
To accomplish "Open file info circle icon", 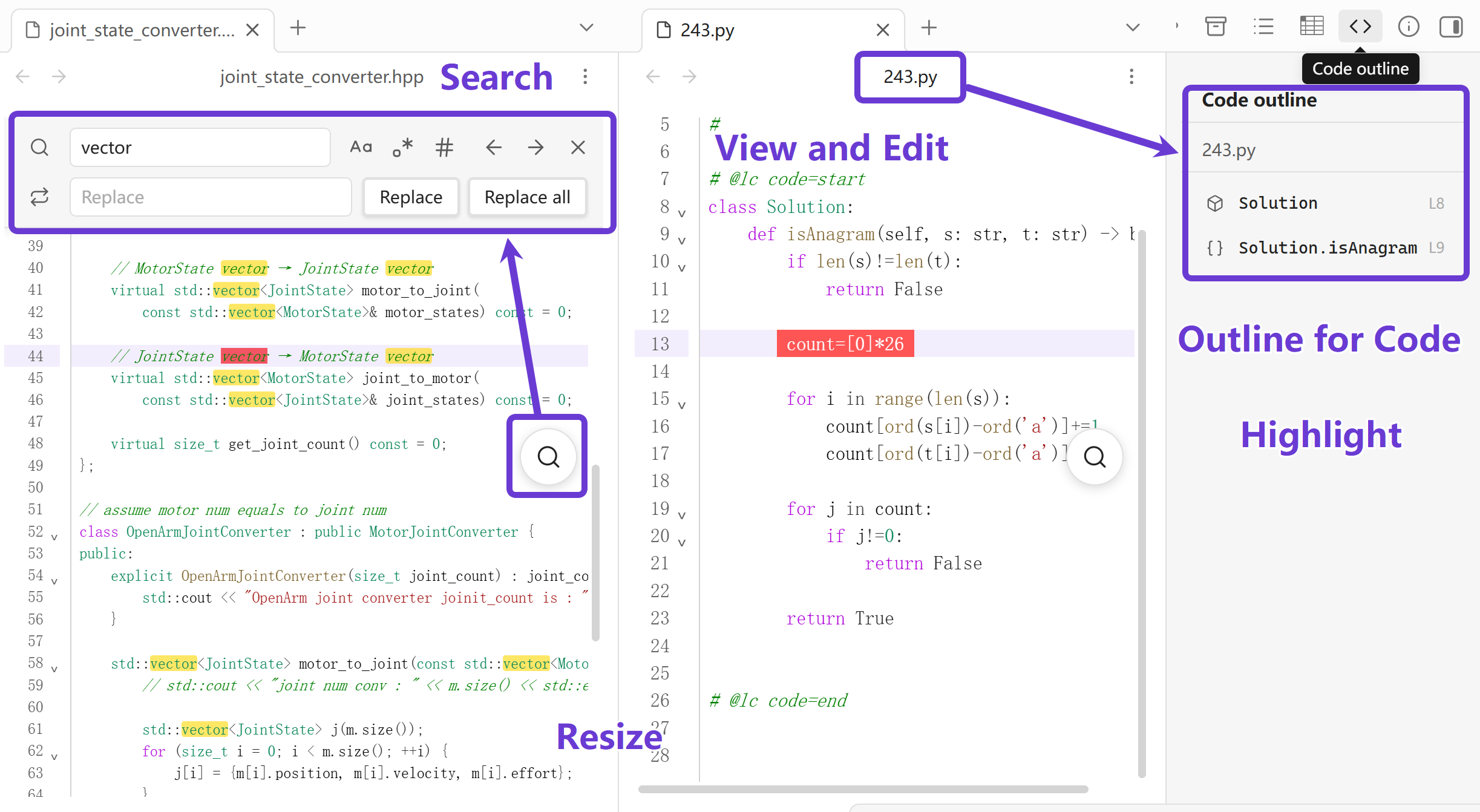I will pyautogui.click(x=1408, y=27).
